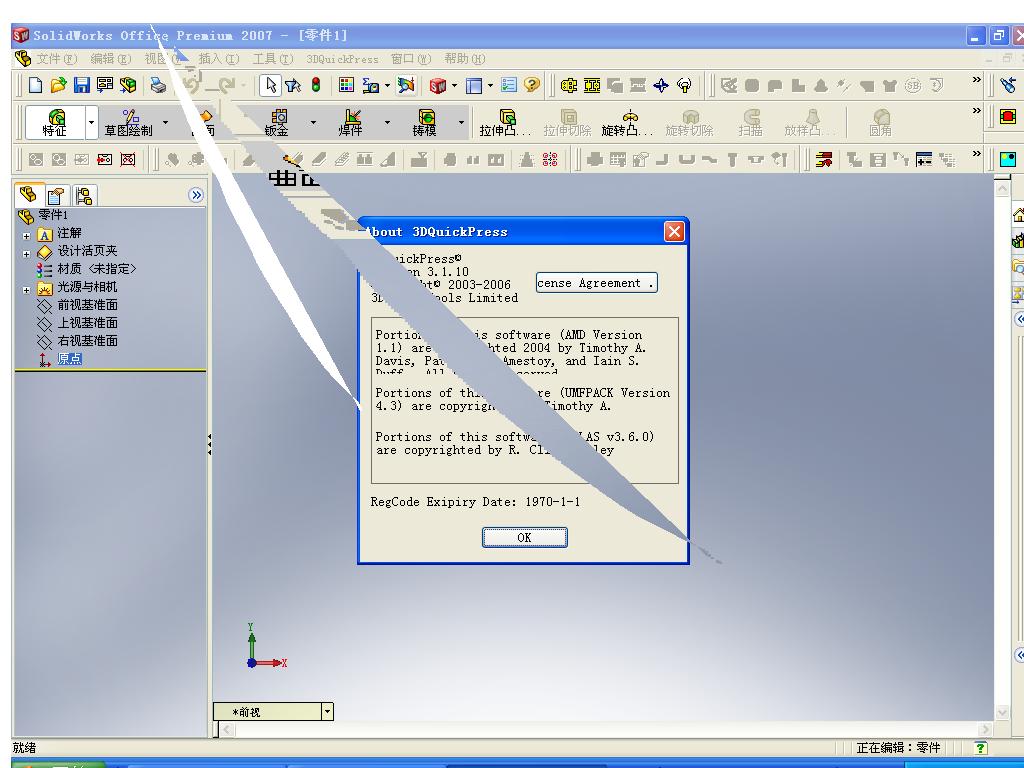Switch to the PropertyManager tab
The image size is (1024, 768).
tap(56, 195)
